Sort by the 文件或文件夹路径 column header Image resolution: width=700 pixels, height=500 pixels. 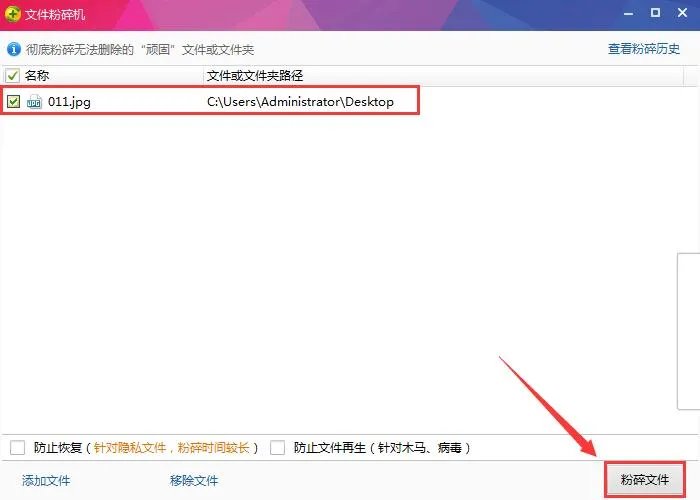tap(255, 75)
